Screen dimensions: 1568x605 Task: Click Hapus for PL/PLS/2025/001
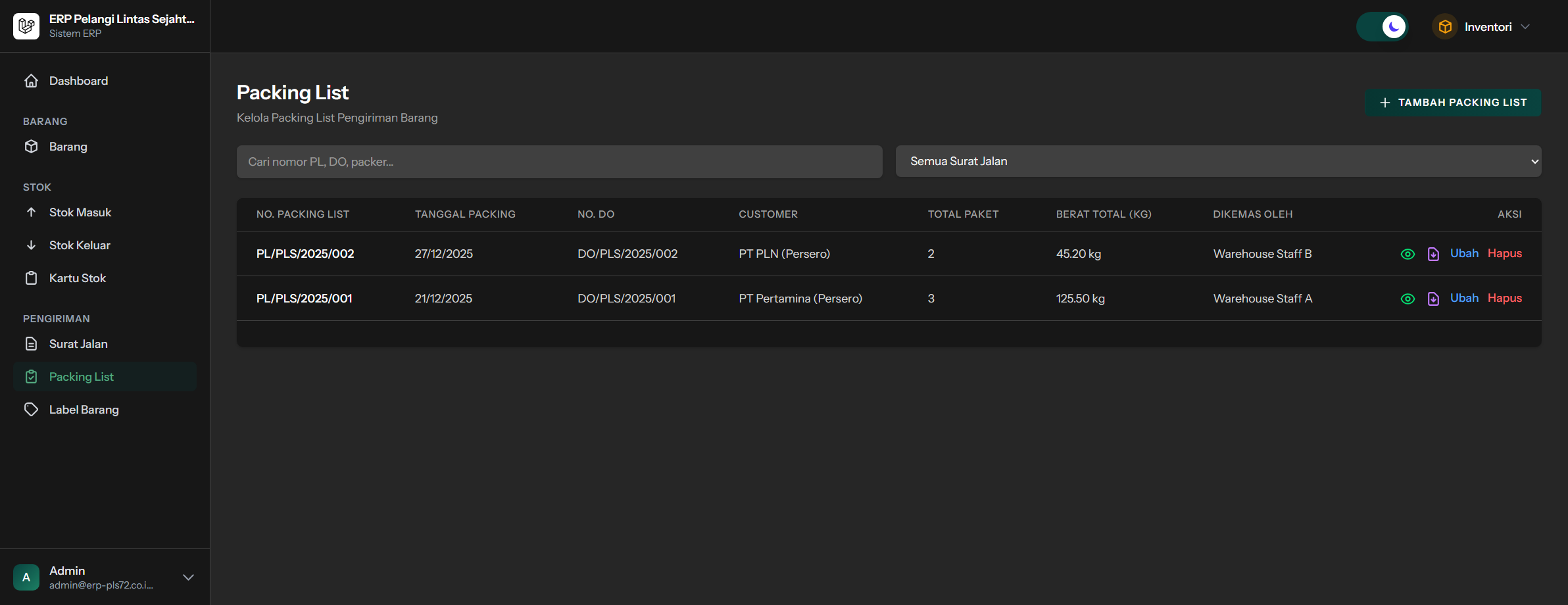coord(1504,298)
